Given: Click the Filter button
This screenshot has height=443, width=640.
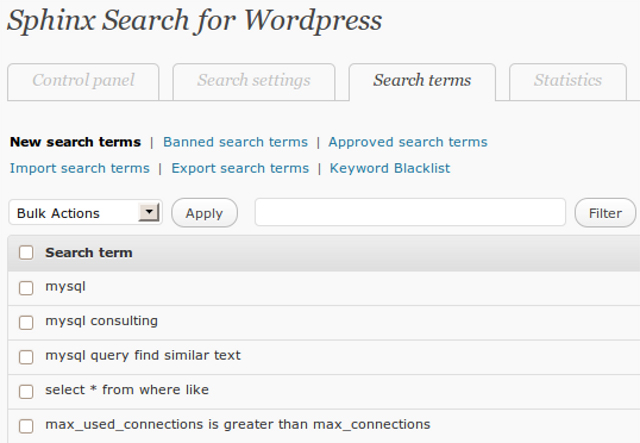Looking at the screenshot, I should pyautogui.click(x=605, y=213).
